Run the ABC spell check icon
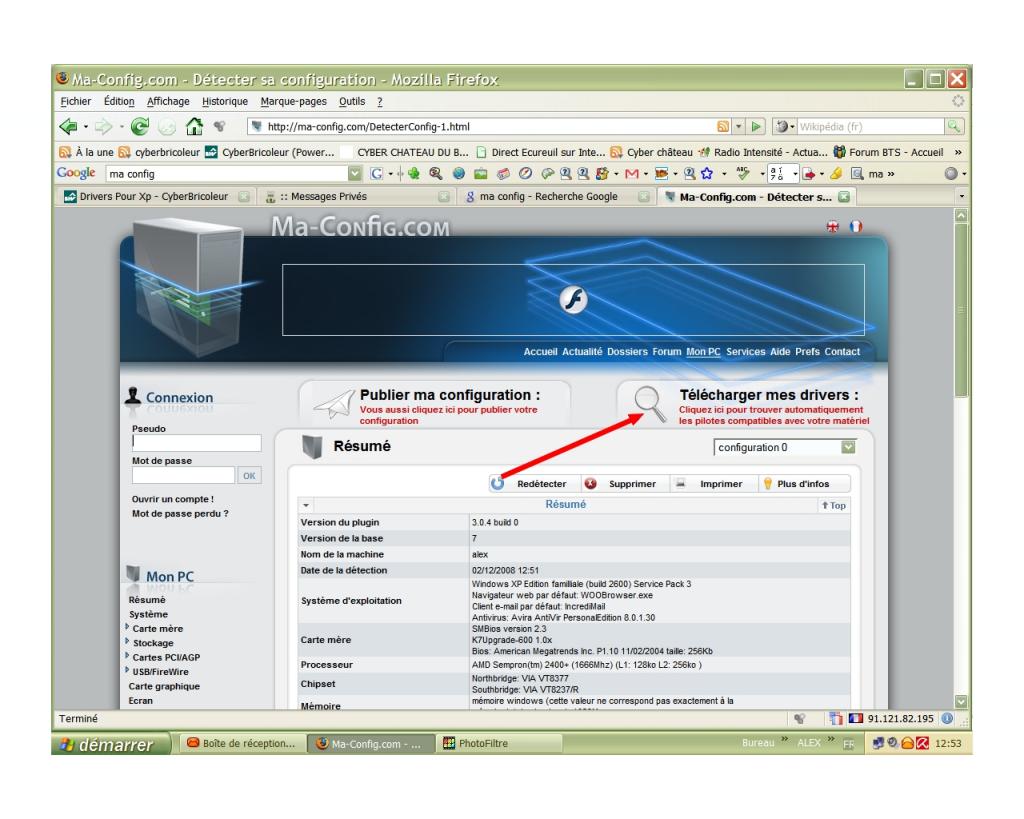 pos(743,173)
